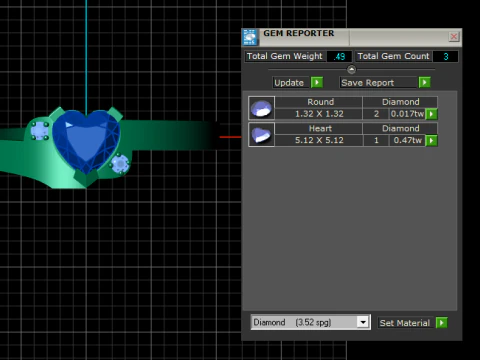Click the Diamond material cell in Round row
Viewport: 480px width, 360px height.
pyautogui.click(x=400, y=102)
